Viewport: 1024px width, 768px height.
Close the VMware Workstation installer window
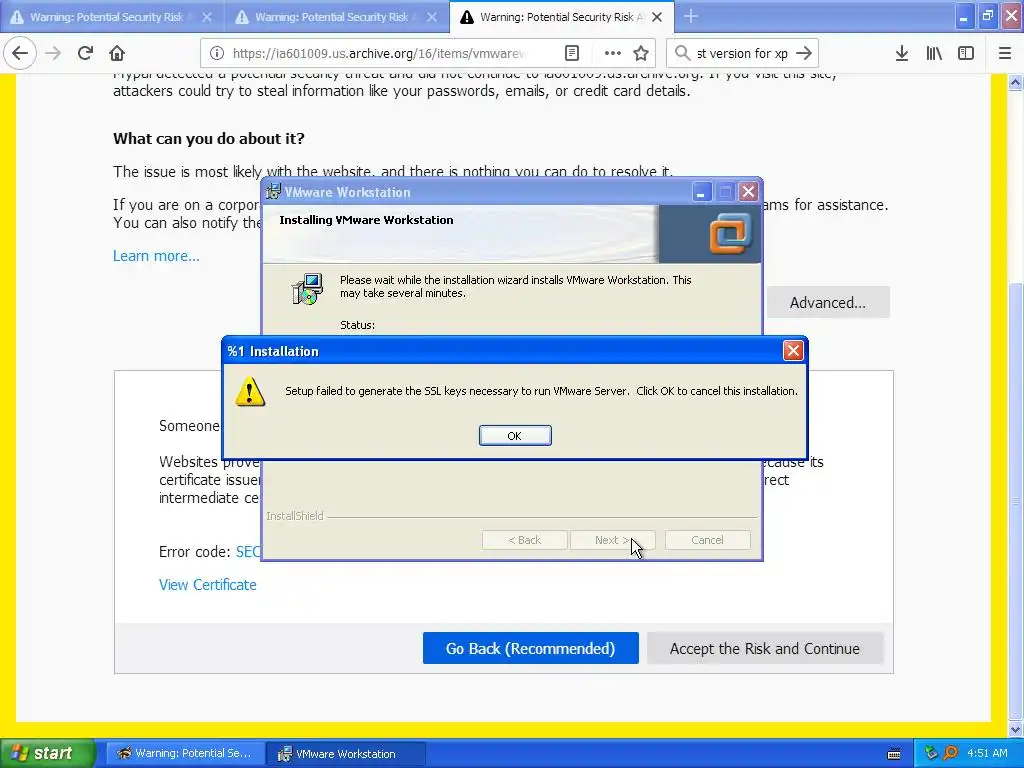point(748,192)
